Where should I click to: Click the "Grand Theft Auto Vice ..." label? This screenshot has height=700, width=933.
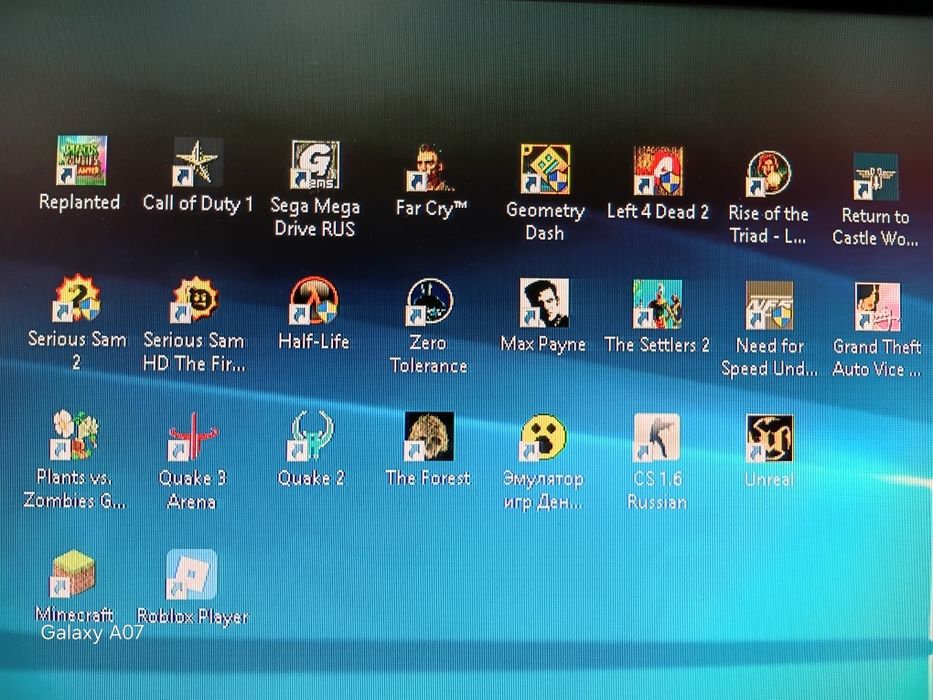point(876,358)
